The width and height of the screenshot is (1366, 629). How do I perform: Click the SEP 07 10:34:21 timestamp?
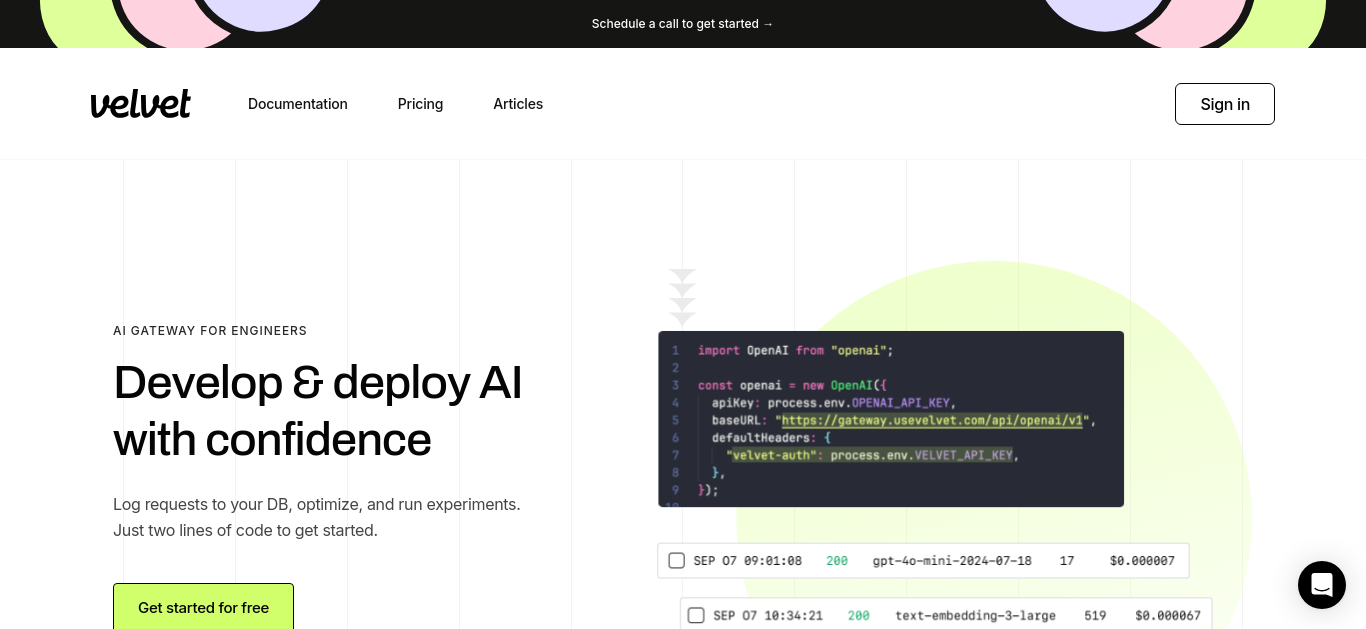[768, 615]
